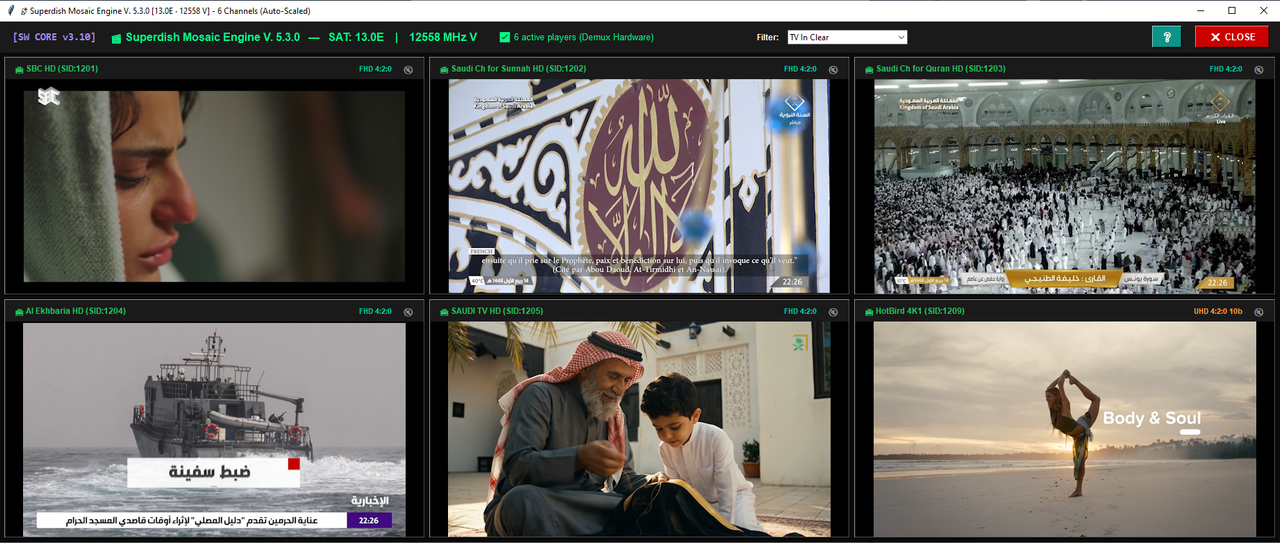Select the Saudi Ch for Quran HD video
1280x543 pixels.
[x=1065, y=186]
